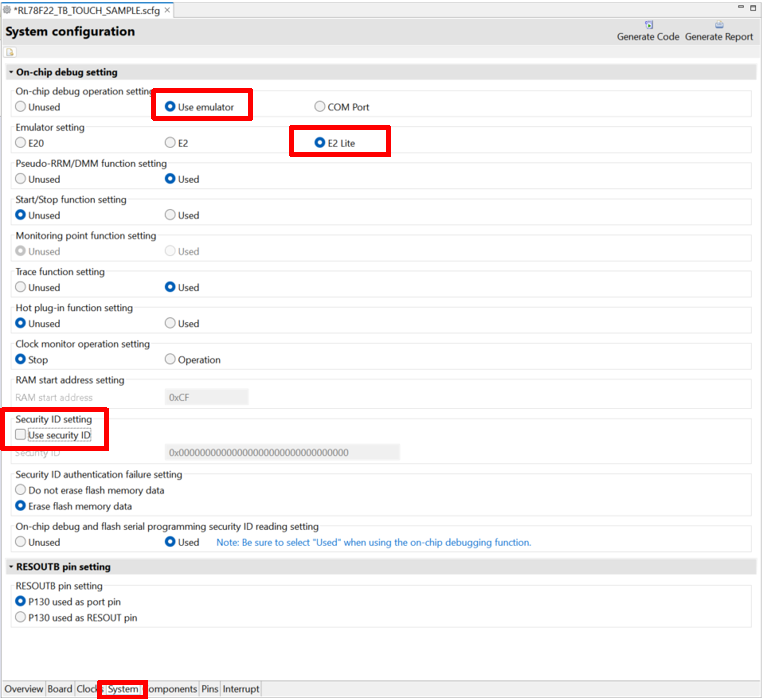
Task: Collapse the On-chip debug setting section
Action: [11, 72]
